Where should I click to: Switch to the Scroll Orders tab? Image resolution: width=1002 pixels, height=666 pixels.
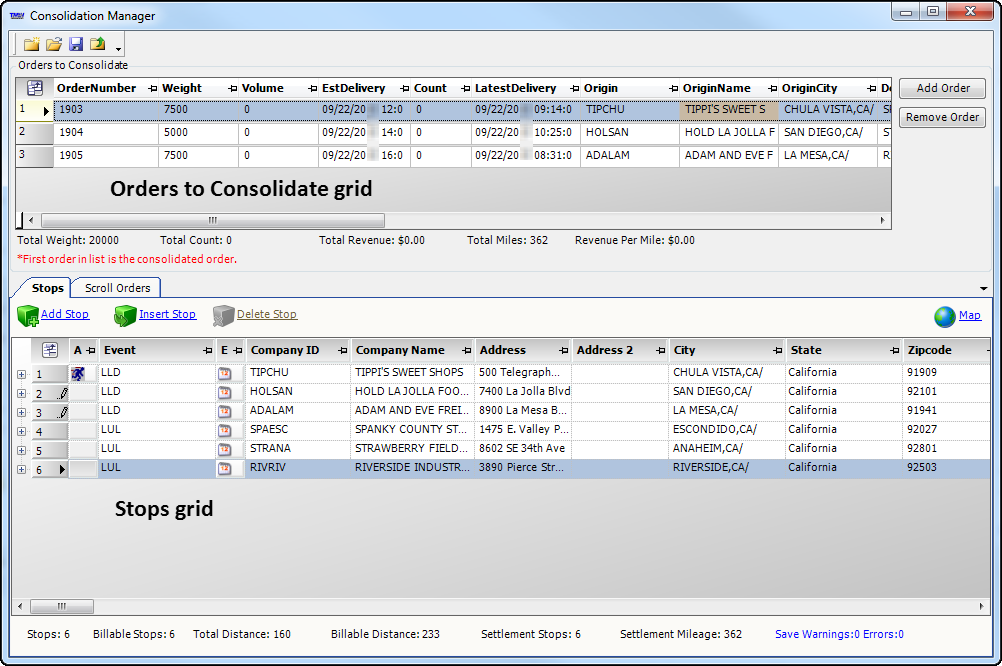[x=117, y=288]
